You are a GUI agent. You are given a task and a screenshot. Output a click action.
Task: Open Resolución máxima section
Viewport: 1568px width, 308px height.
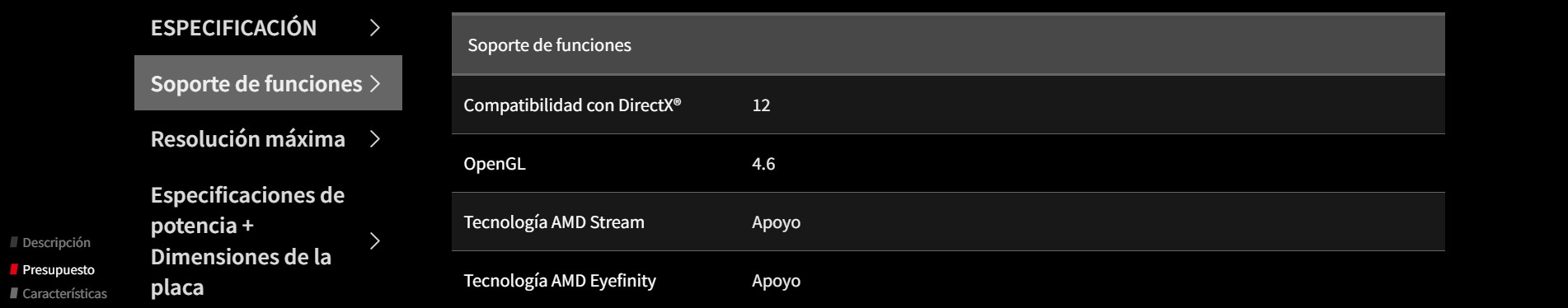click(x=268, y=138)
